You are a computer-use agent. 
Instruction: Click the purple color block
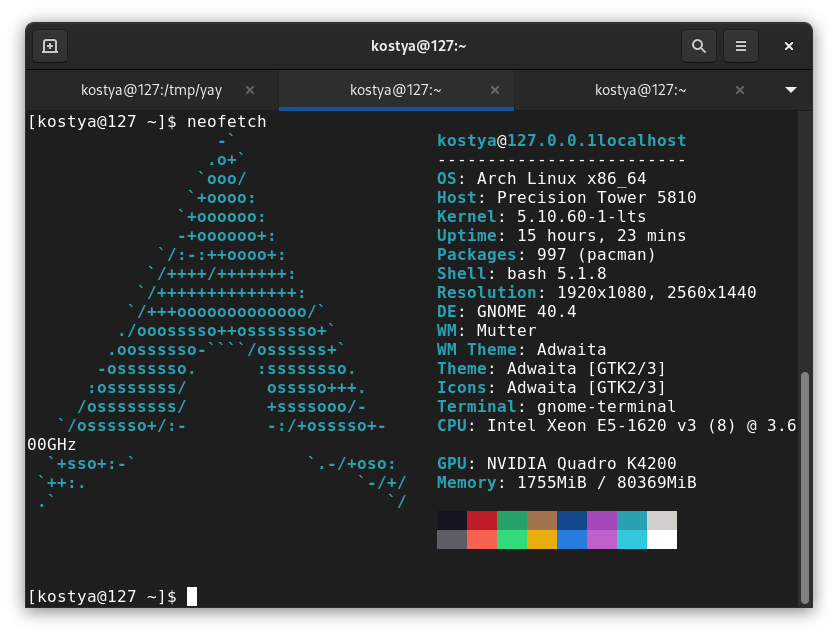[602, 520]
